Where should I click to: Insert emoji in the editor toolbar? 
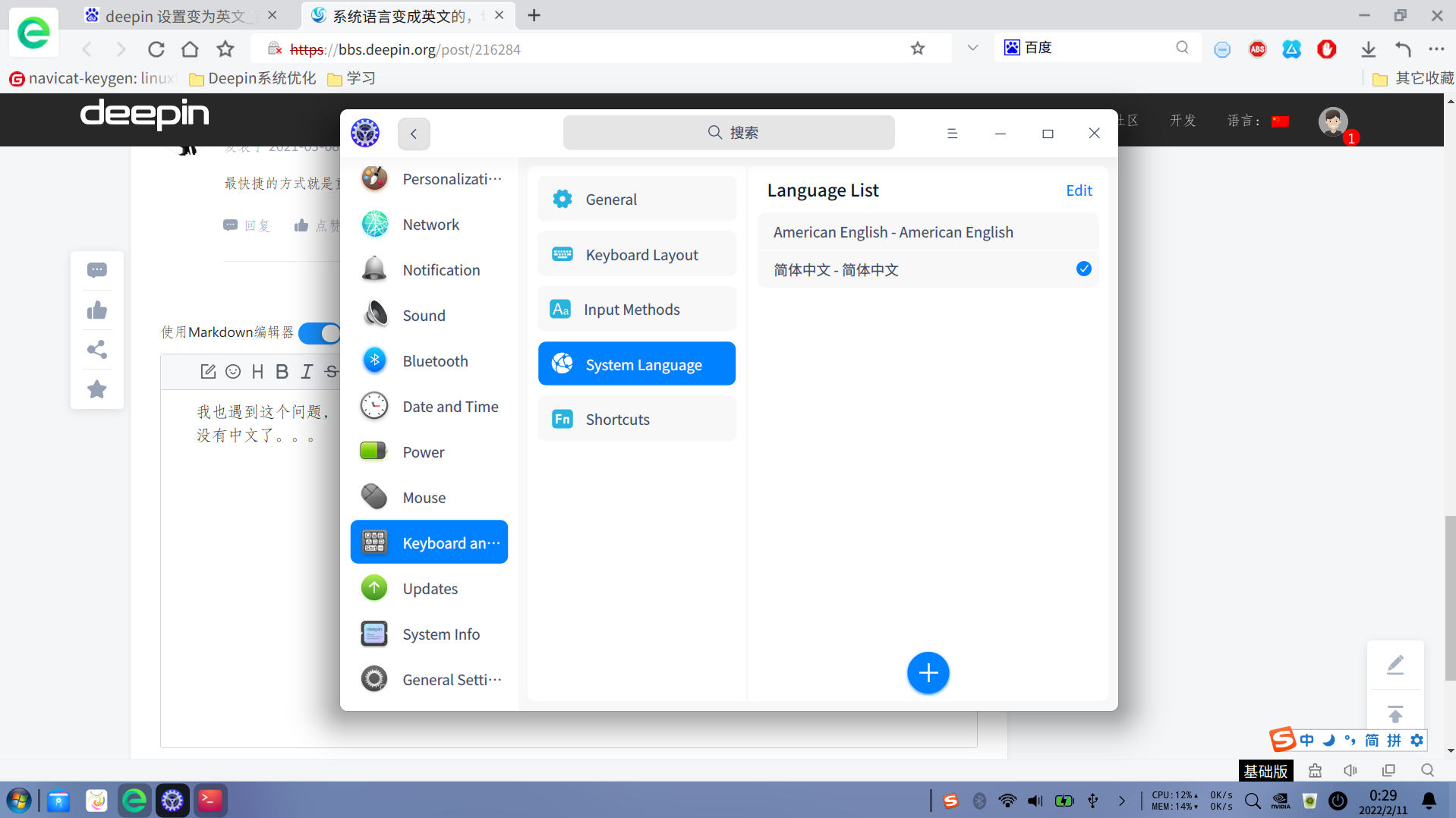233,371
